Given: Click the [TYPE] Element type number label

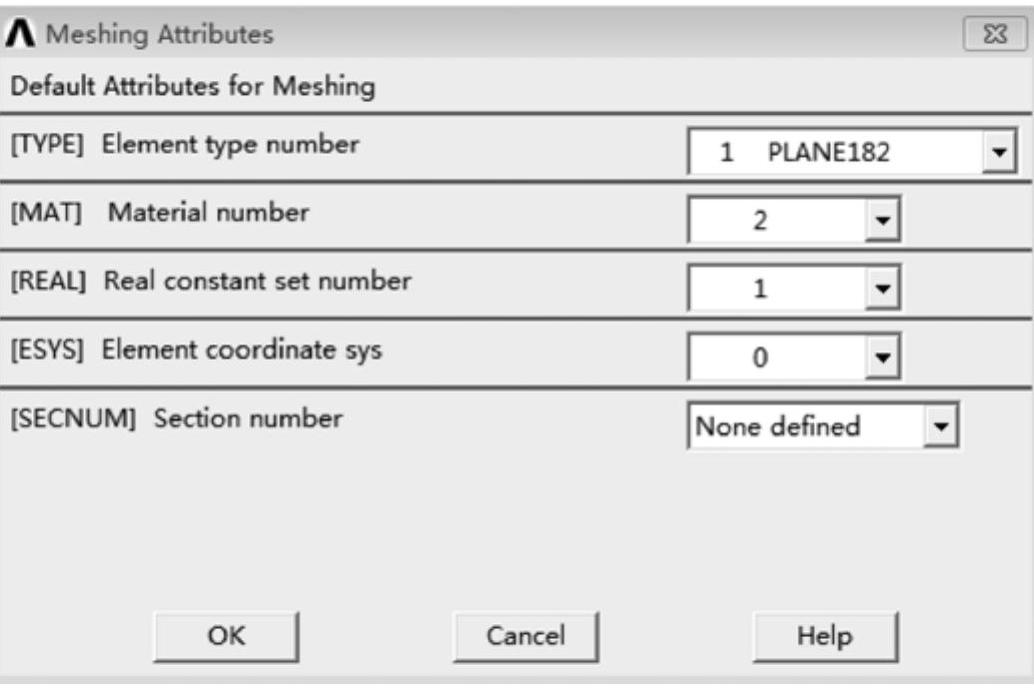Looking at the screenshot, I should [x=184, y=144].
